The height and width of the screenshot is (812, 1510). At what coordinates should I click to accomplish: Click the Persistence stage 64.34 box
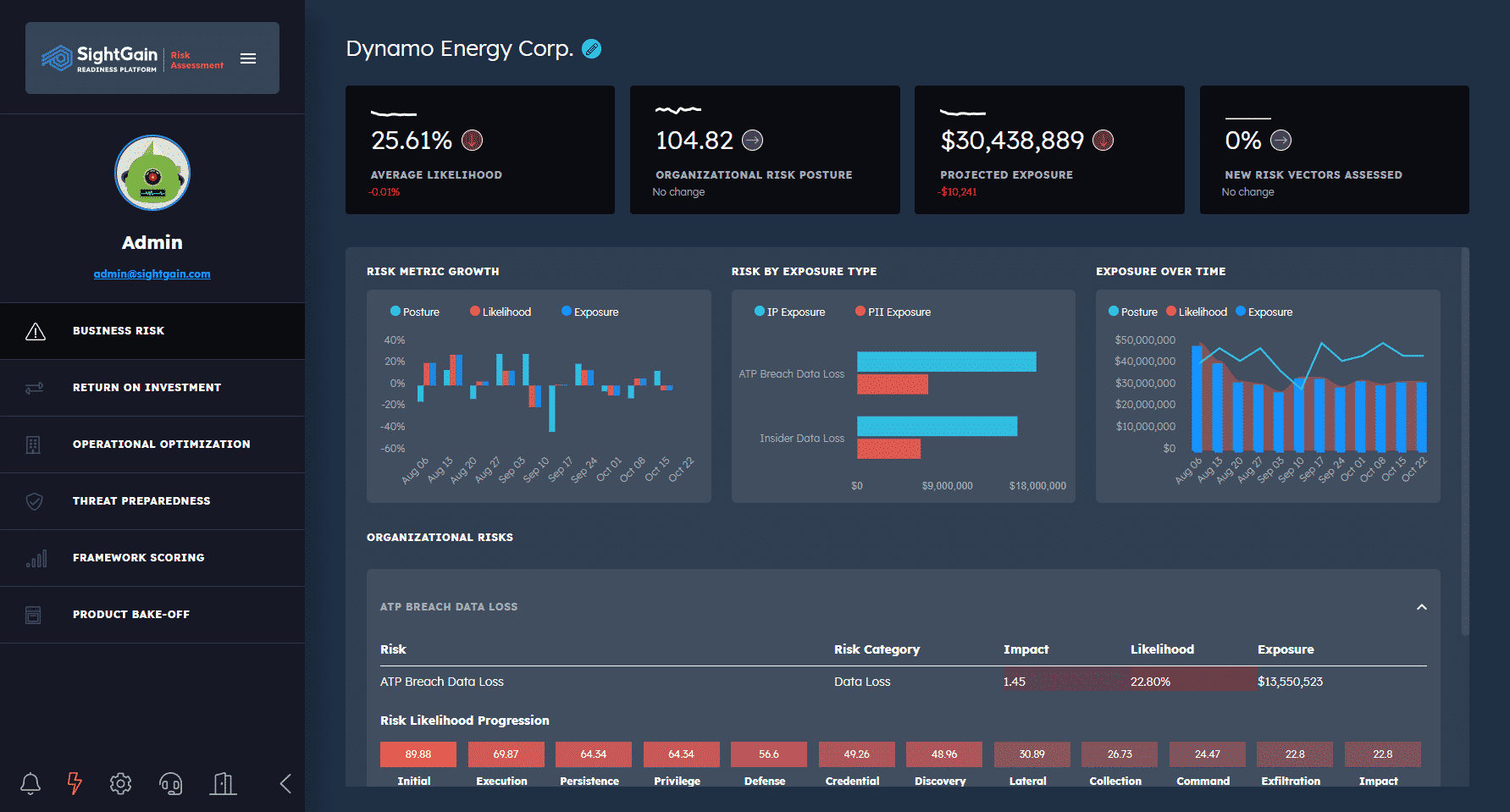(x=594, y=754)
